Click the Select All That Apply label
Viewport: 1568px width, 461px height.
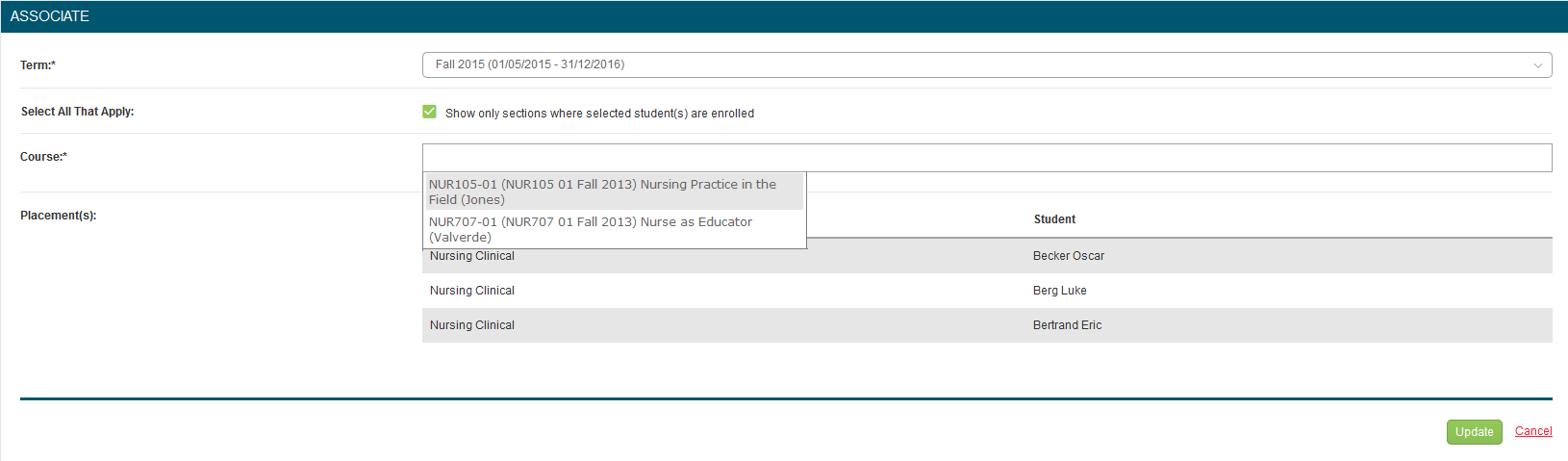[x=78, y=112]
